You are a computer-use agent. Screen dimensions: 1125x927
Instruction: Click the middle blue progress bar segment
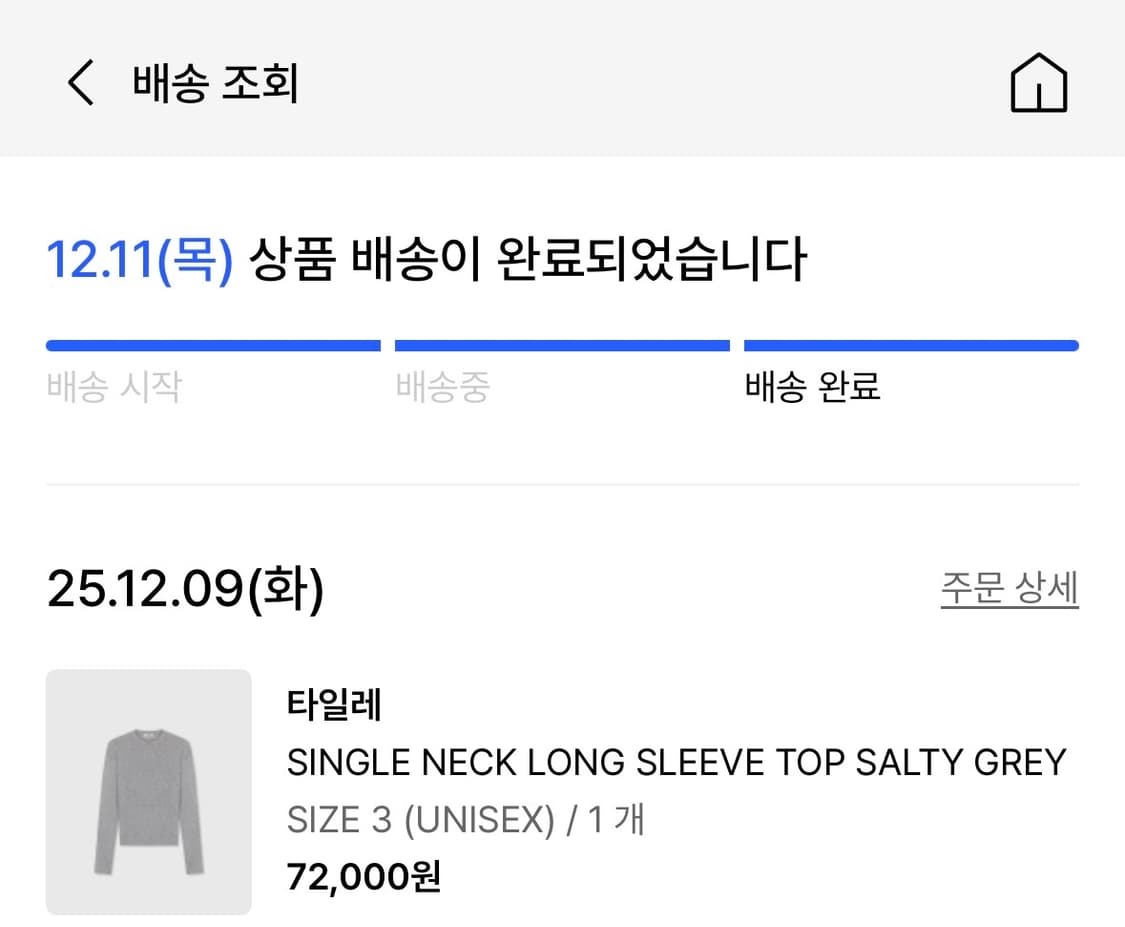point(562,346)
